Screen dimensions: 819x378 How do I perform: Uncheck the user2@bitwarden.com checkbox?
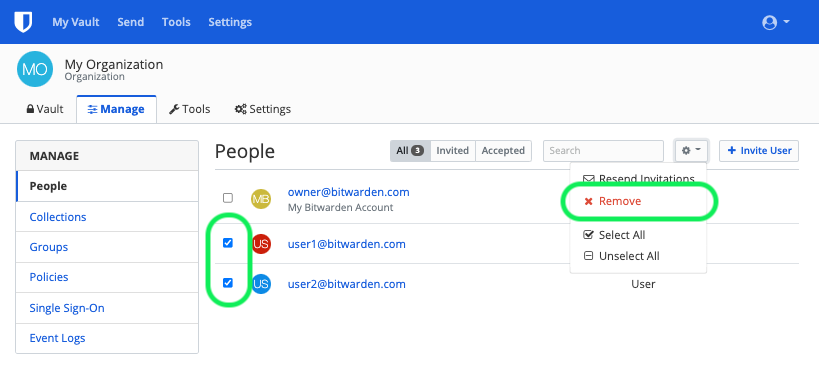228,283
